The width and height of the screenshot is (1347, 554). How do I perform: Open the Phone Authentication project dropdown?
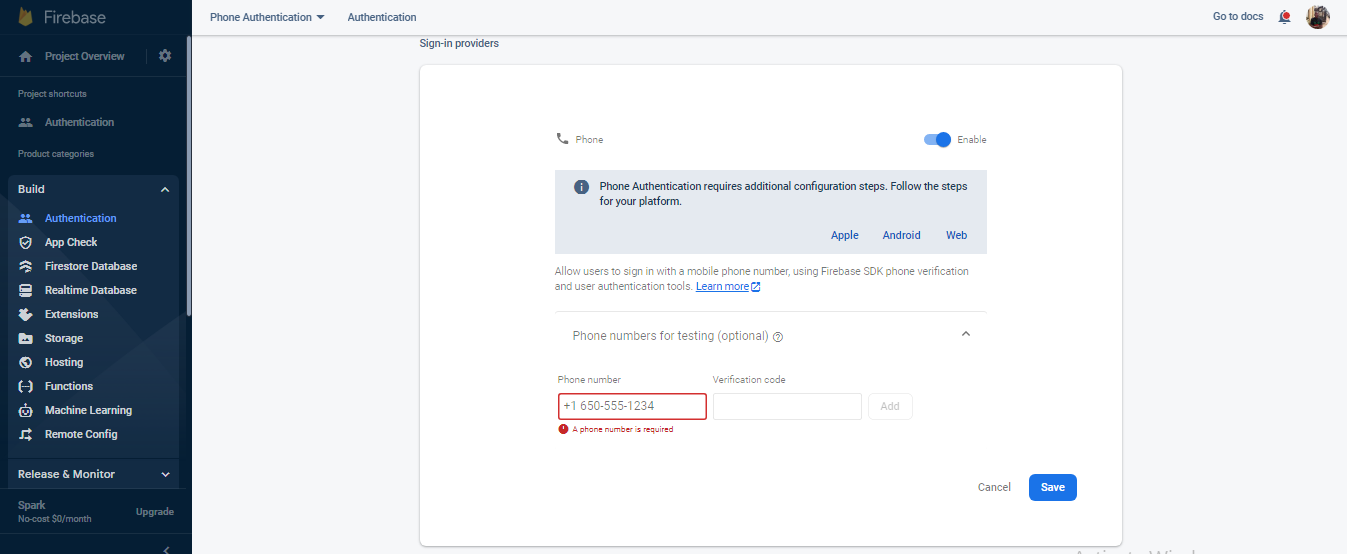pos(267,17)
